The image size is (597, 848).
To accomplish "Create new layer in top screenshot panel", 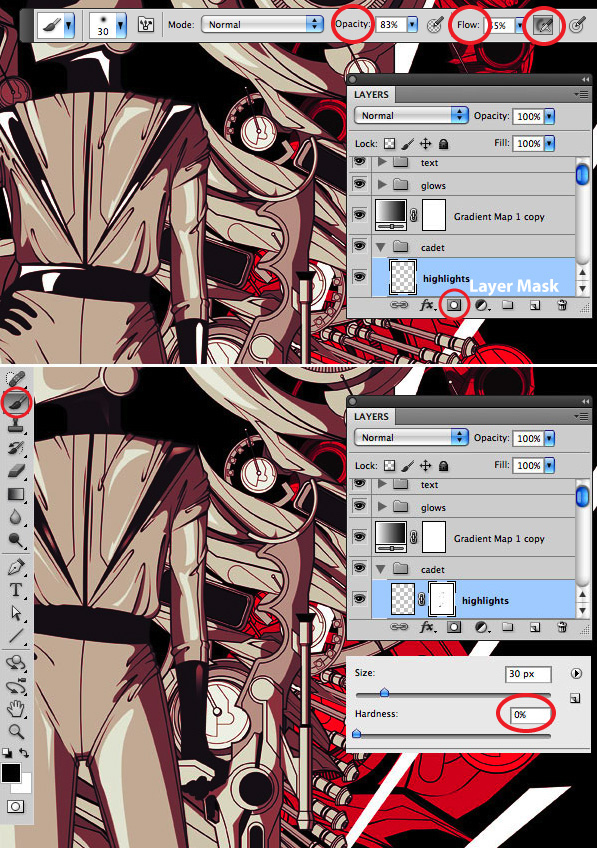I will tap(534, 306).
